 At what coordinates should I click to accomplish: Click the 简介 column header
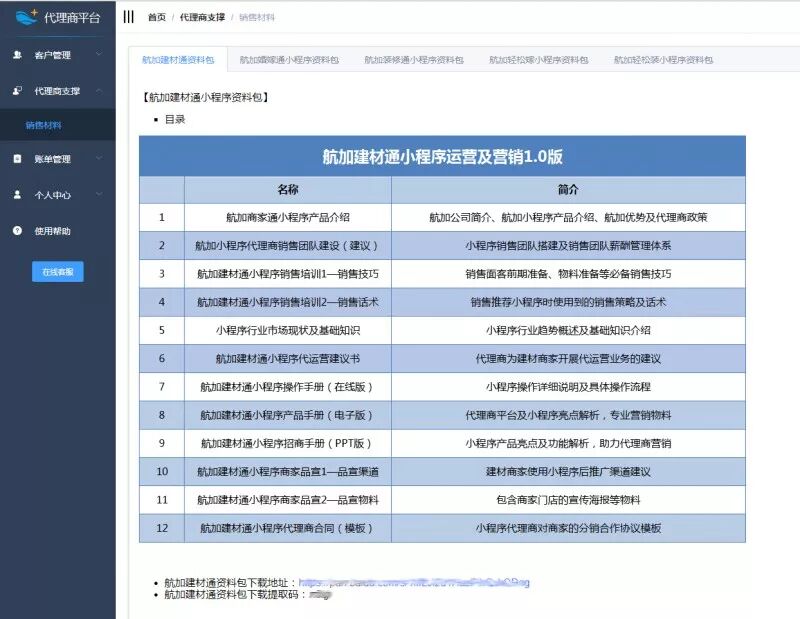[x=568, y=189]
